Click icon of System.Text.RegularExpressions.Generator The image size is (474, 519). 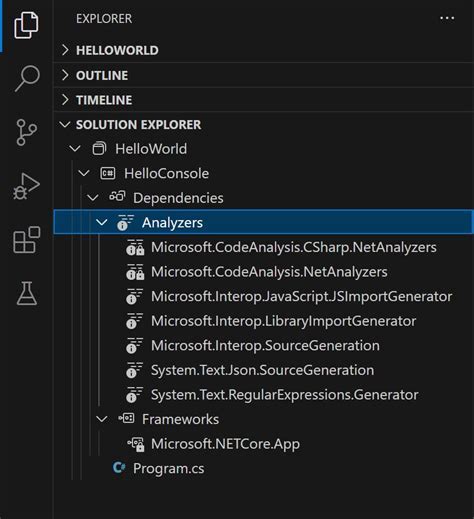[x=134, y=395]
